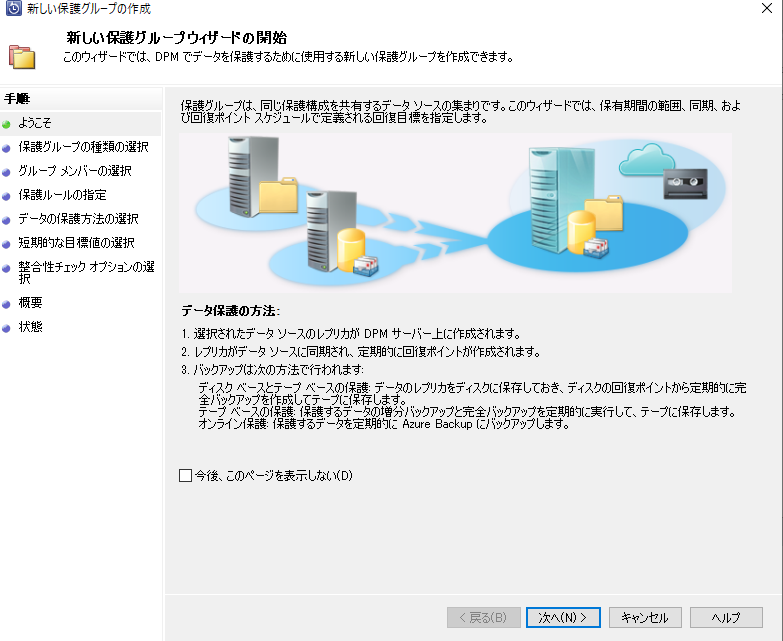This screenshot has height=641, width=783.
Task: Click the cloud icon in the diagram
Action: pos(647,158)
